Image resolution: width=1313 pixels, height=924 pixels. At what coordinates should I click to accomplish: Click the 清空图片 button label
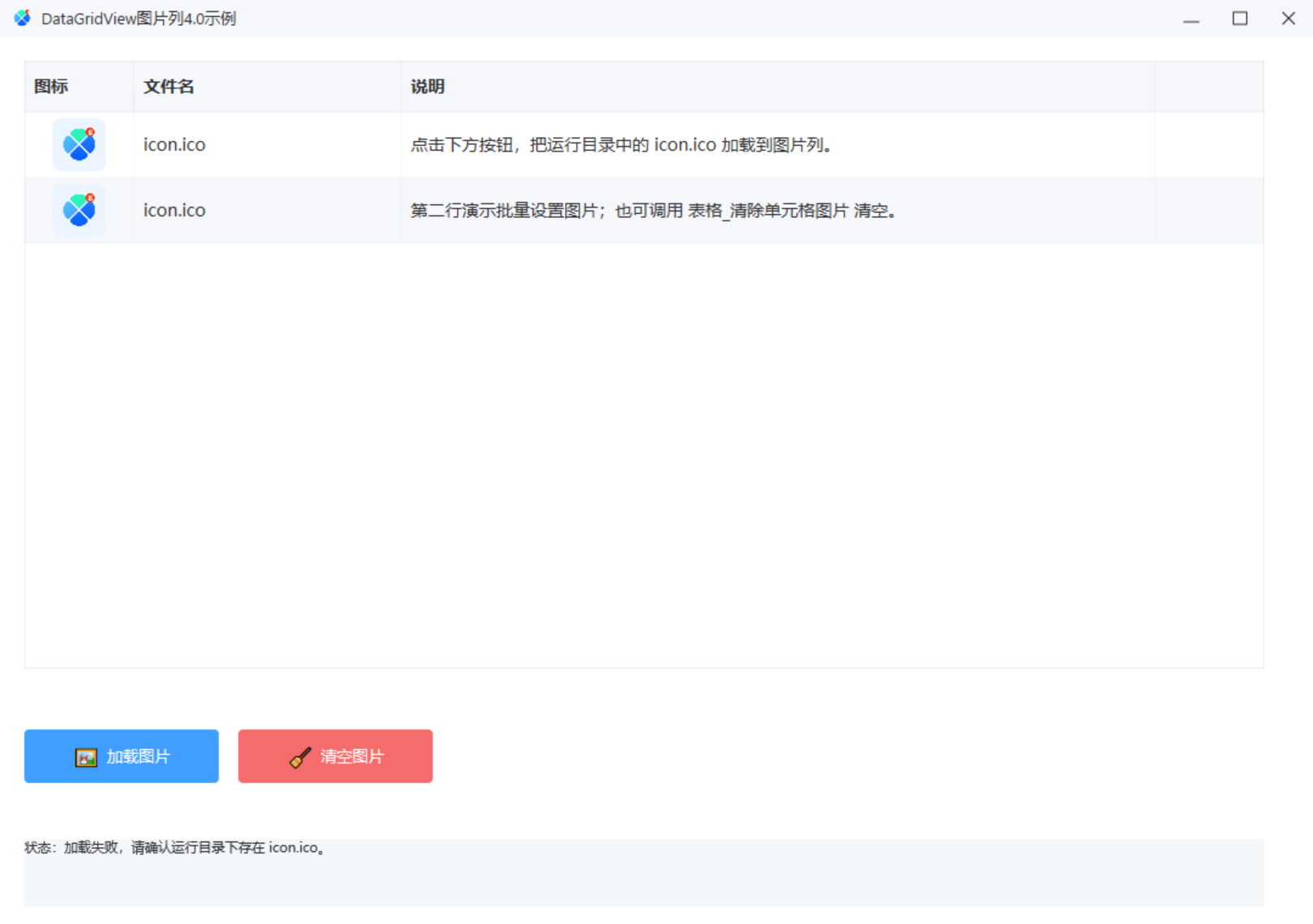coord(352,756)
